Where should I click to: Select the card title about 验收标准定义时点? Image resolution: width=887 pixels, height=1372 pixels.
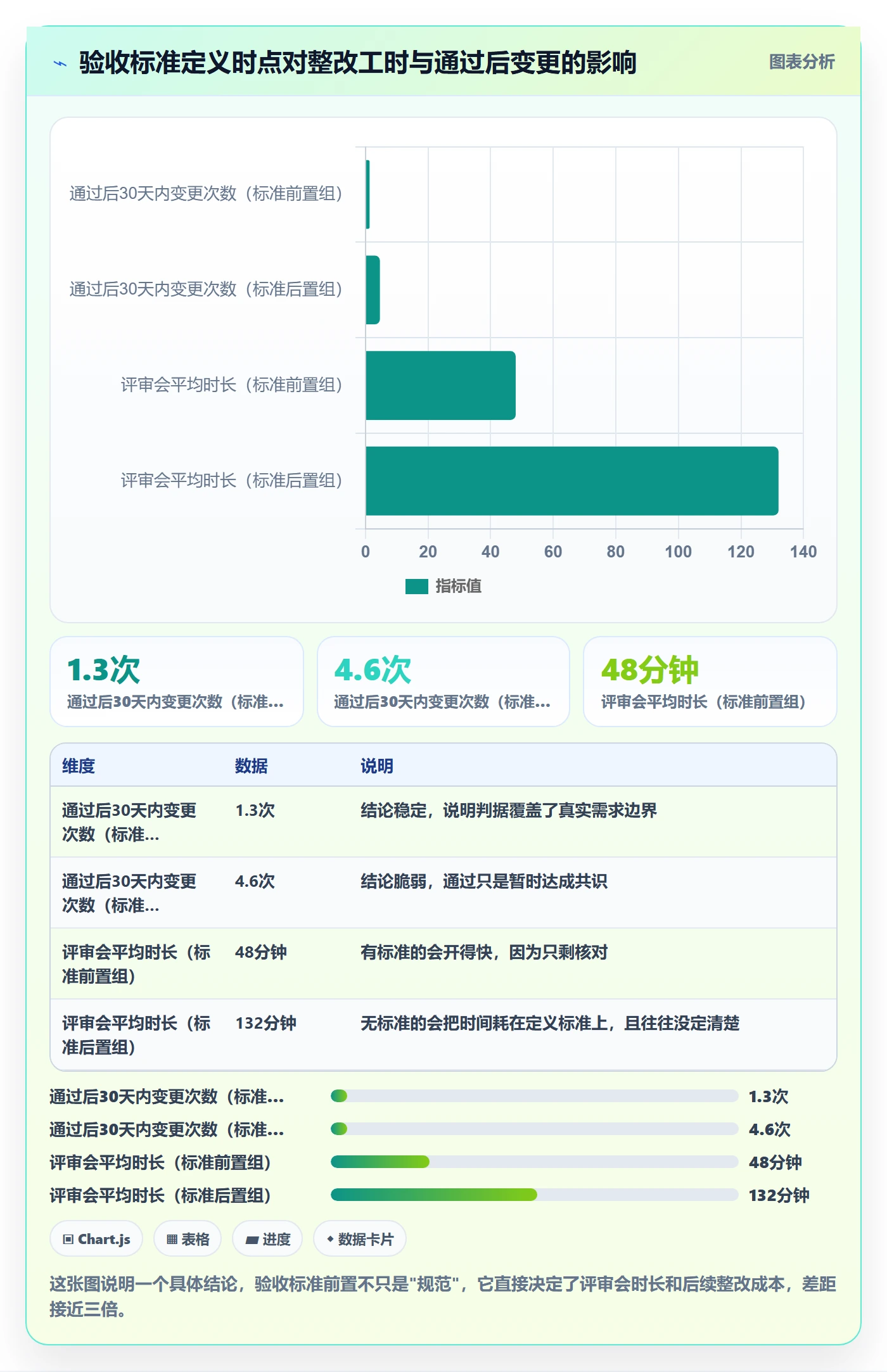pyautogui.click(x=358, y=63)
